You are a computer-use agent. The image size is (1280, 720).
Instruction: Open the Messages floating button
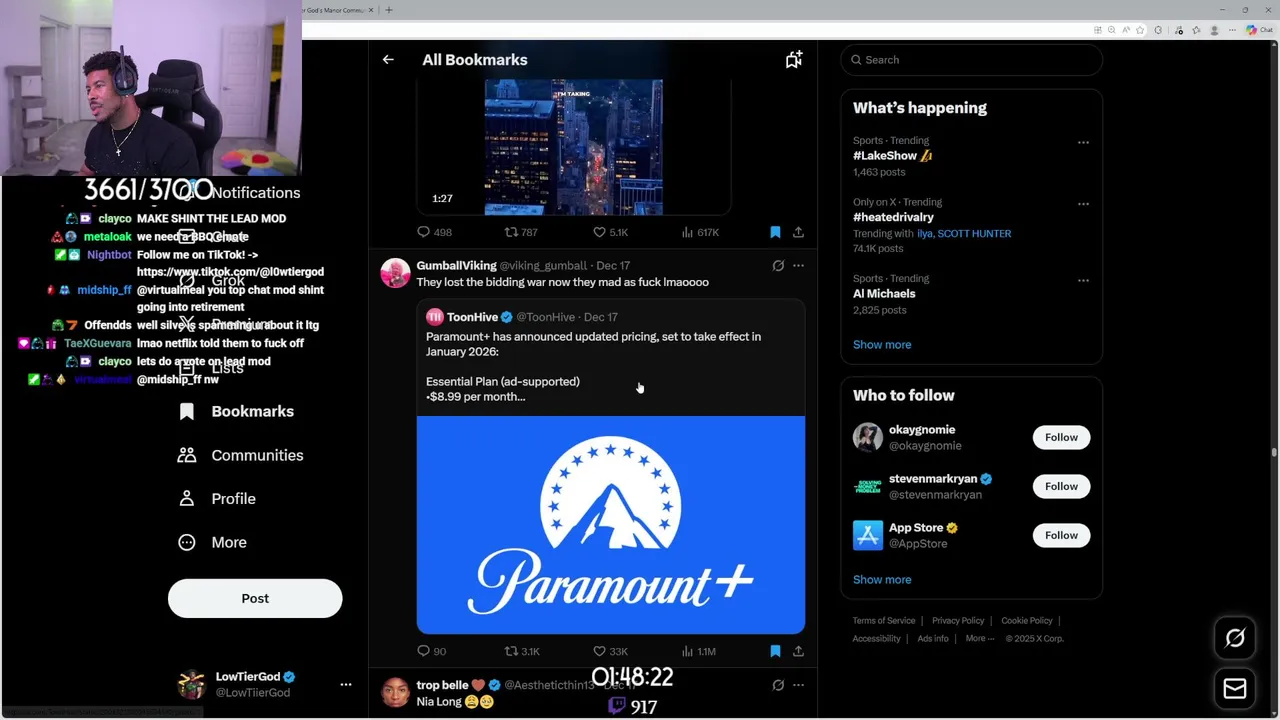click(x=1235, y=689)
